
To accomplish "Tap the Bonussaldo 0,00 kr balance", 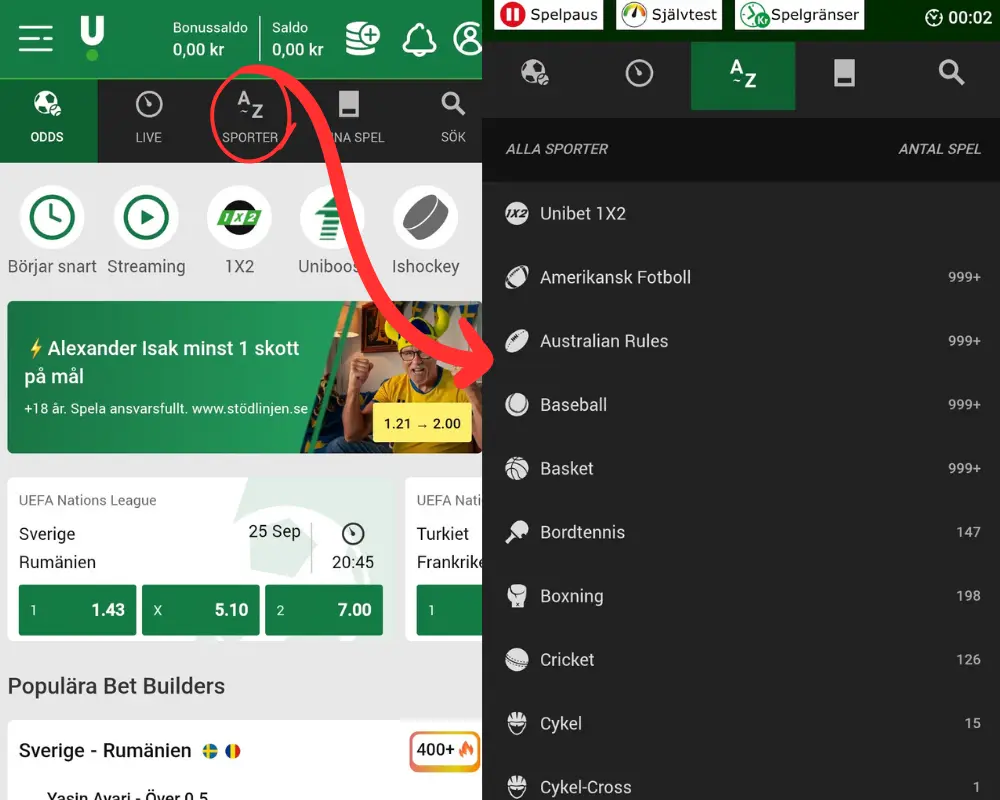I will point(210,39).
